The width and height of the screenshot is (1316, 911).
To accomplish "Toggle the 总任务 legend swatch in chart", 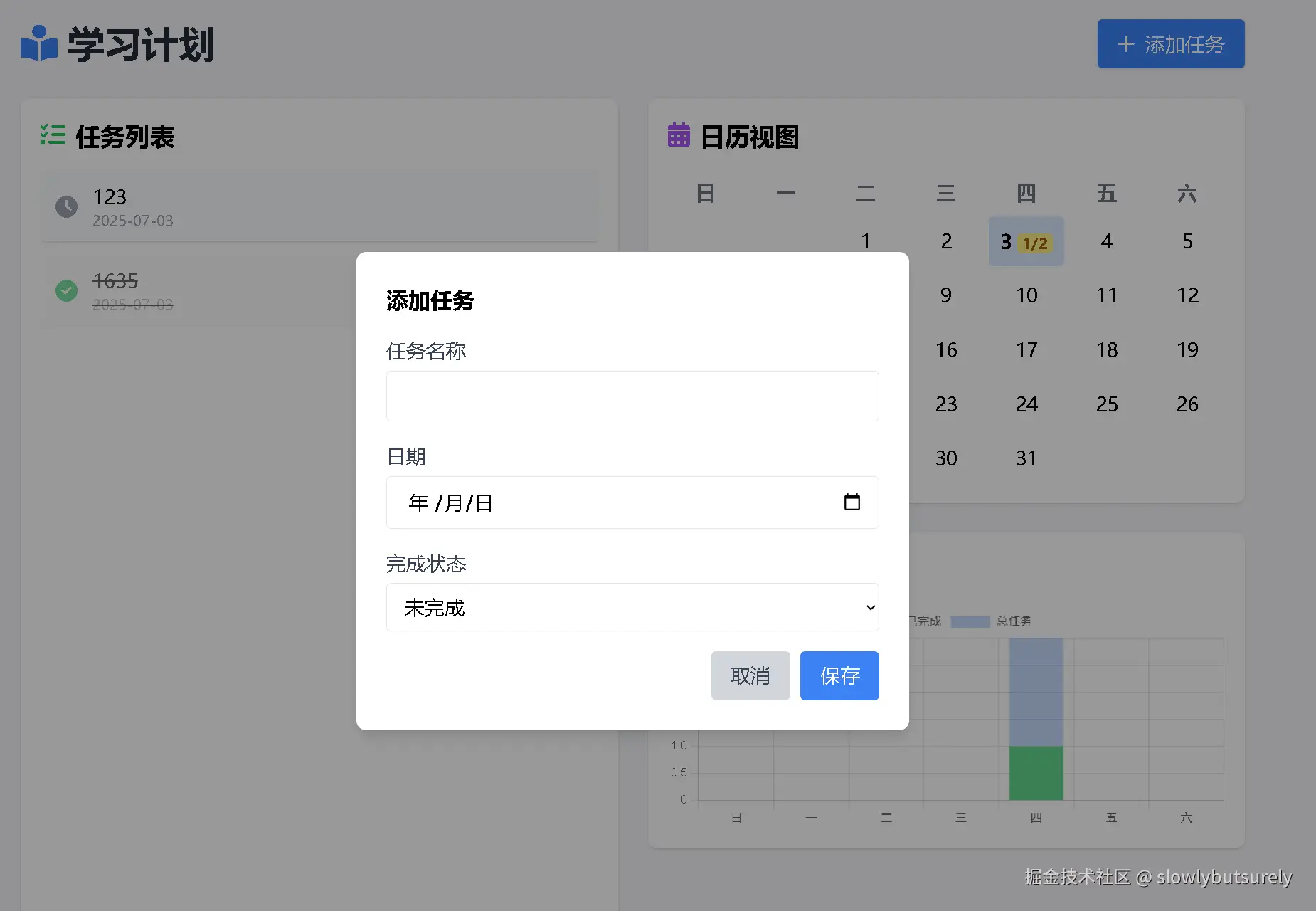I will pyautogui.click(x=970, y=622).
